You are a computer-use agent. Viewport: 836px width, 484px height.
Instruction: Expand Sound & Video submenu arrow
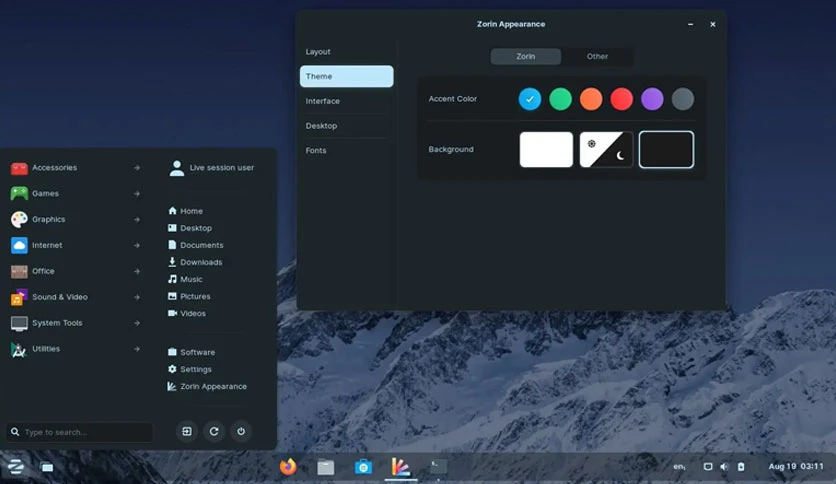coord(137,297)
